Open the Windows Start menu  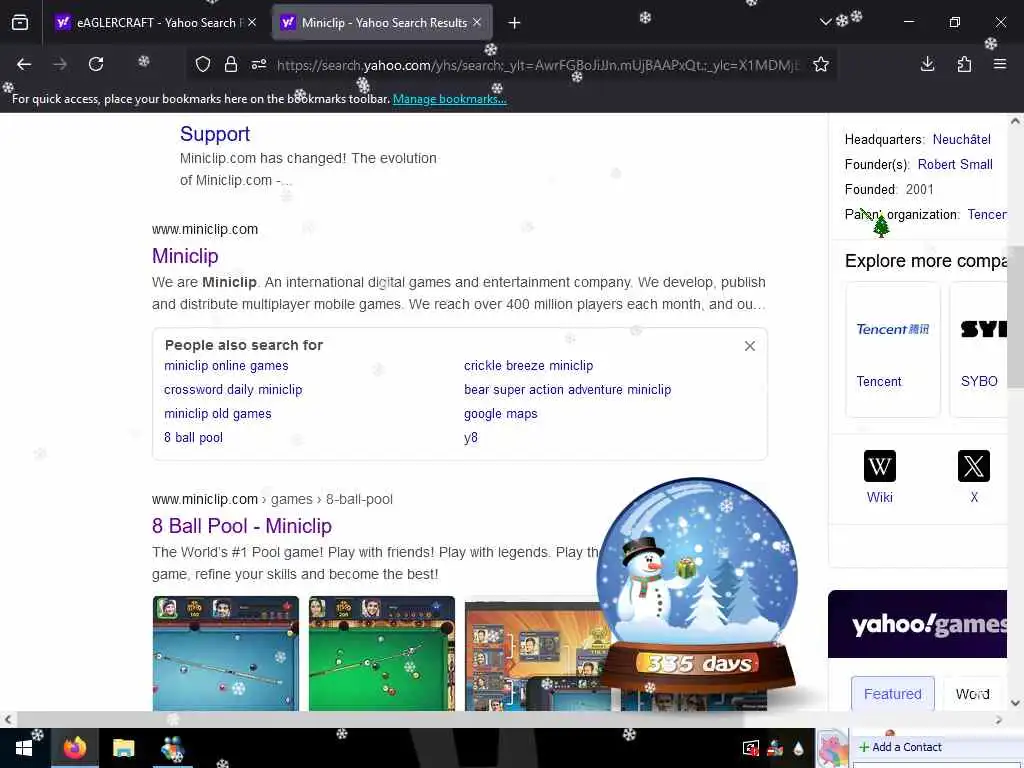(24, 748)
